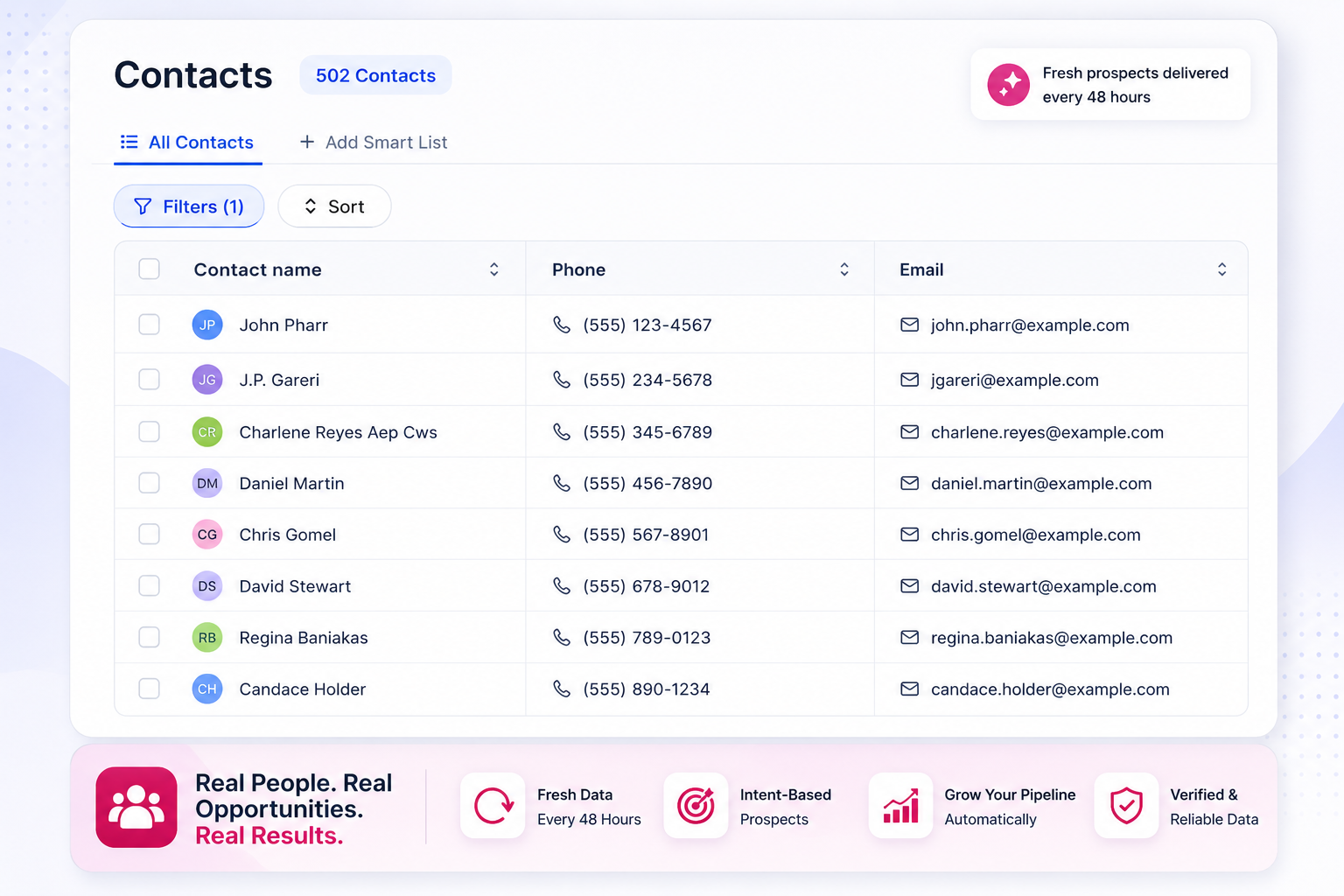Click the phone icon next to (555) 234-5678
The height and width of the screenshot is (896, 1344).
562,380
